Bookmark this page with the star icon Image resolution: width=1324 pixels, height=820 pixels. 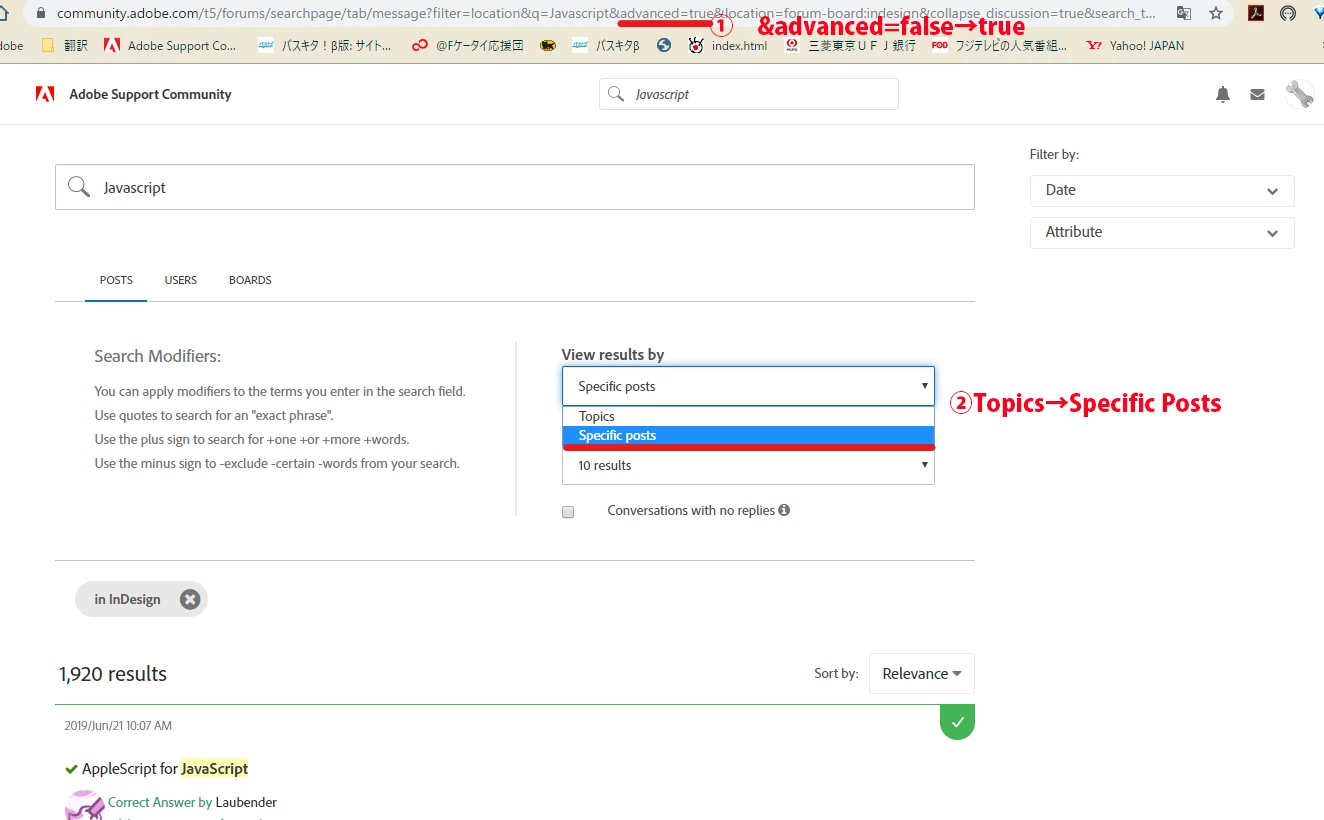coord(1215,13)
